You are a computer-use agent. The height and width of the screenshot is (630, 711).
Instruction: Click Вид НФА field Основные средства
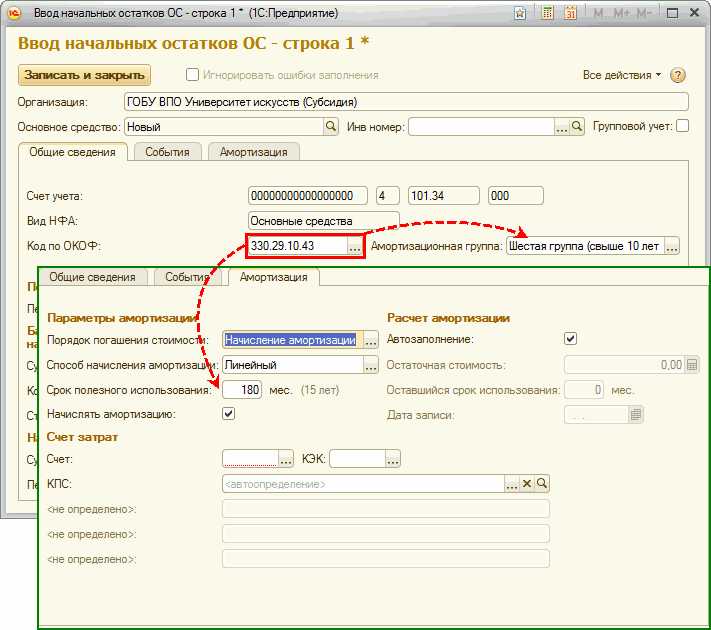[324, 221]
